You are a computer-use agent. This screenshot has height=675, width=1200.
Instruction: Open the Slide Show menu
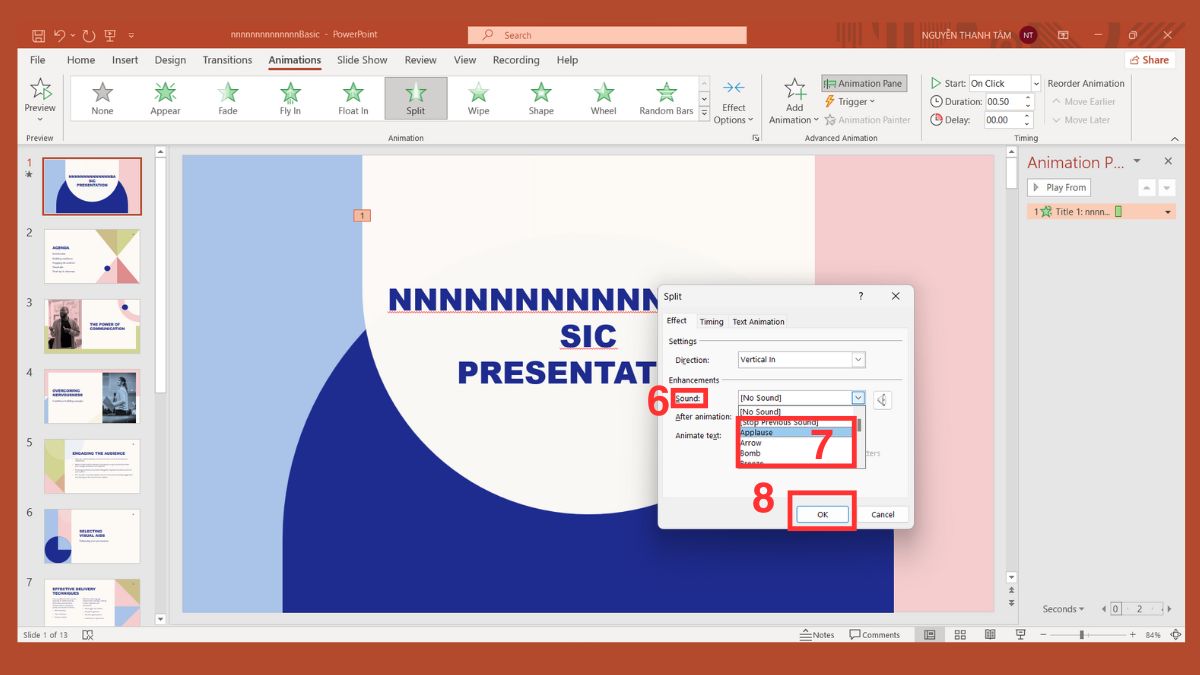(361, 60)
